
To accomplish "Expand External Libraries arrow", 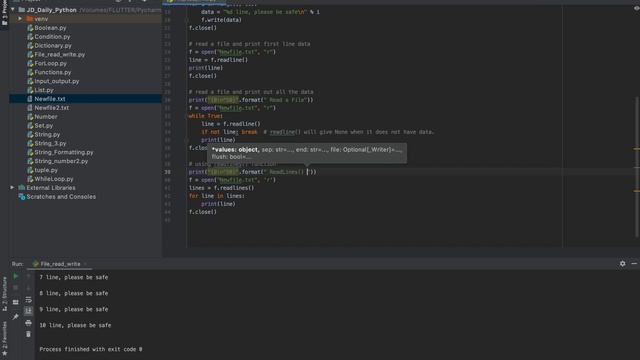I will pyautogui.click(x=12, y=188).
